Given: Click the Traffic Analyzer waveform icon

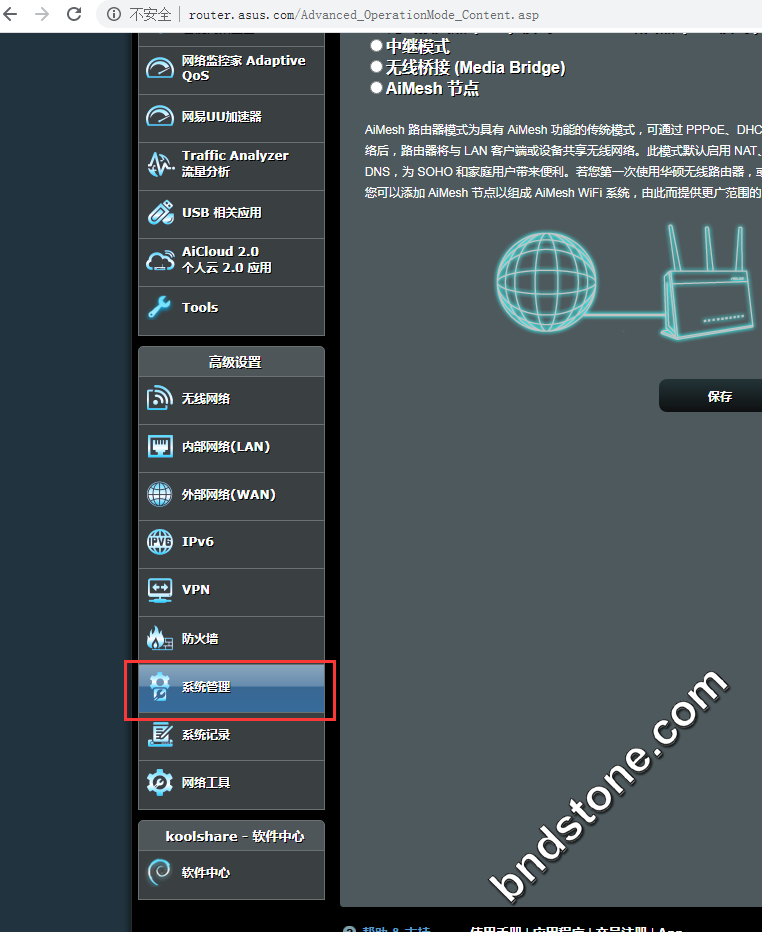Looking at the screenshot, I should click(160, 164).
